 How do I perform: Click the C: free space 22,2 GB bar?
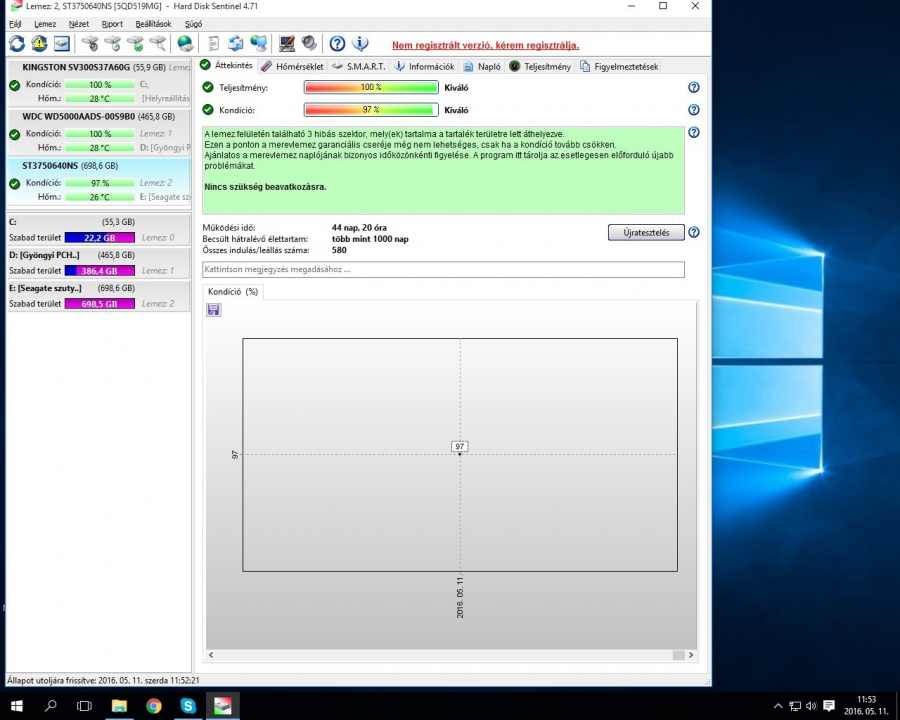(100, 238)
